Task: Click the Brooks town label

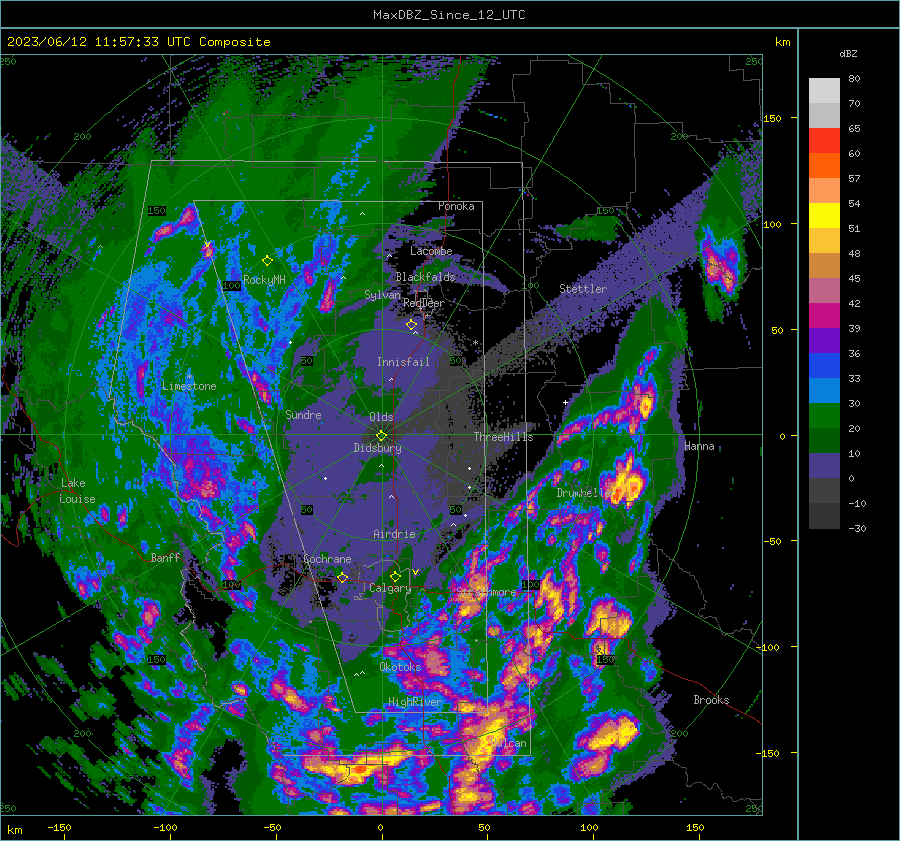Action: coord(711,700)
